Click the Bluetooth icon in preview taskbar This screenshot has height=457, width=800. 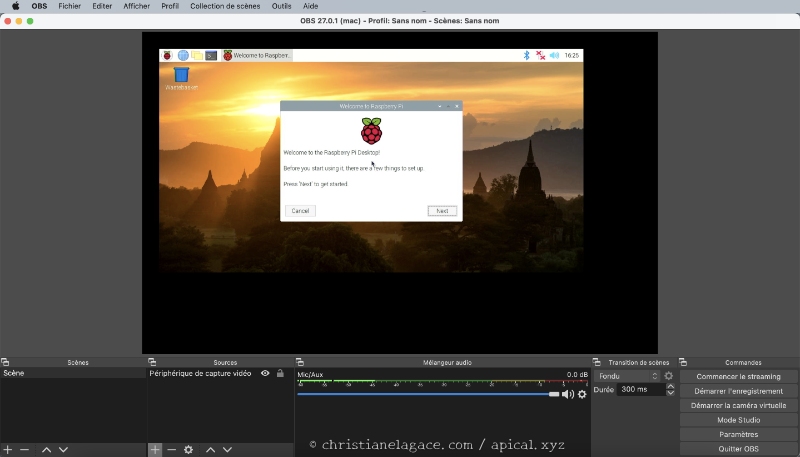pos(527,55)
